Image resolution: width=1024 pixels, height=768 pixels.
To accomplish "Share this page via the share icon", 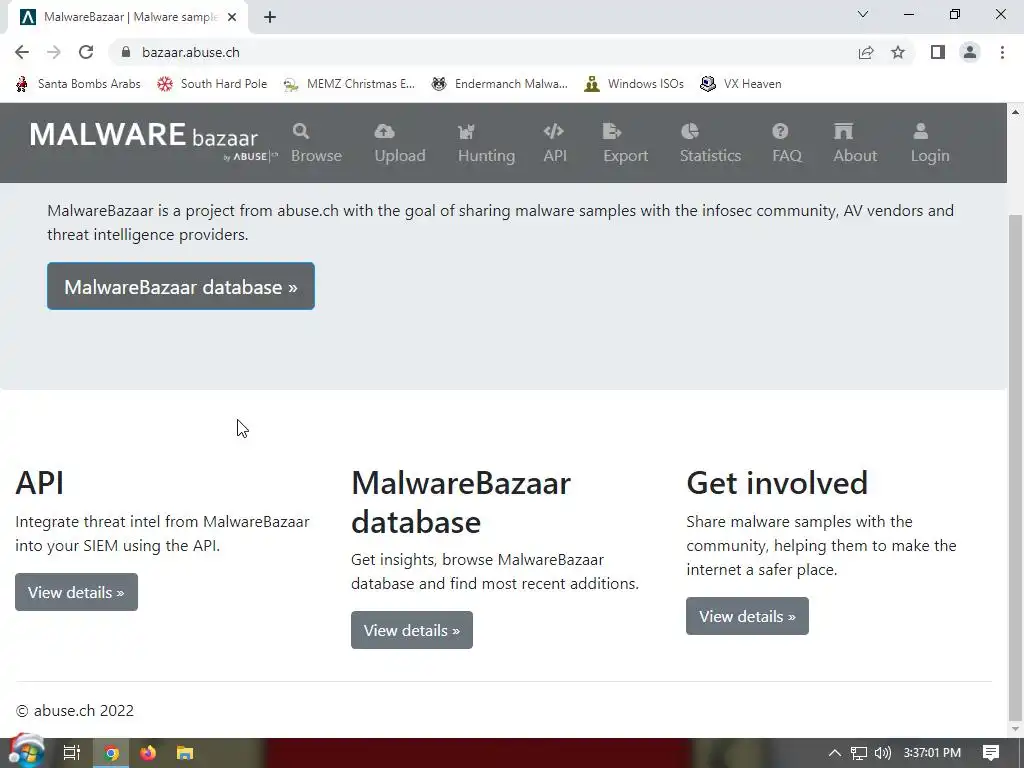I will pyautogui.click(x=866, y=52).
